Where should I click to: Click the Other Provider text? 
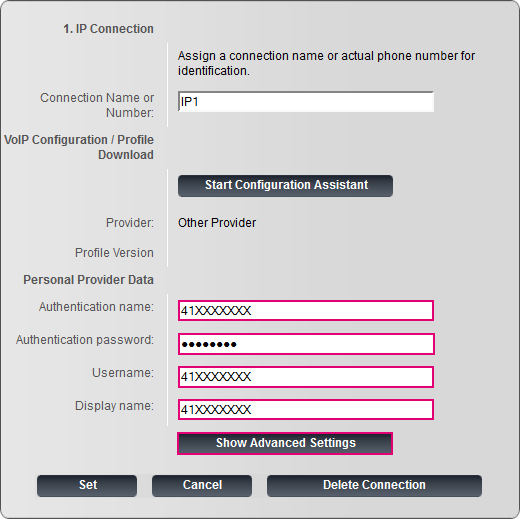pyautogui.click(x=217, y=223)
